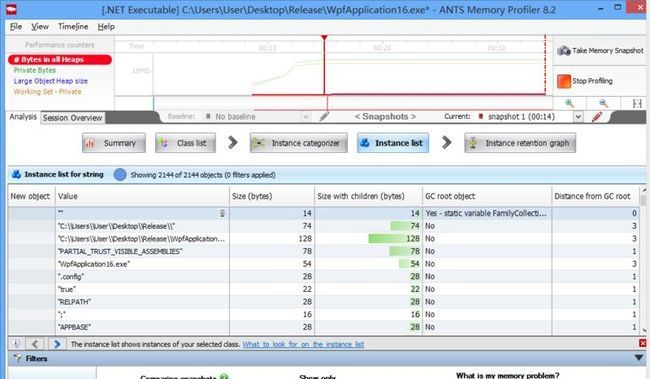Sort by the GC root object column

(487, 197)
